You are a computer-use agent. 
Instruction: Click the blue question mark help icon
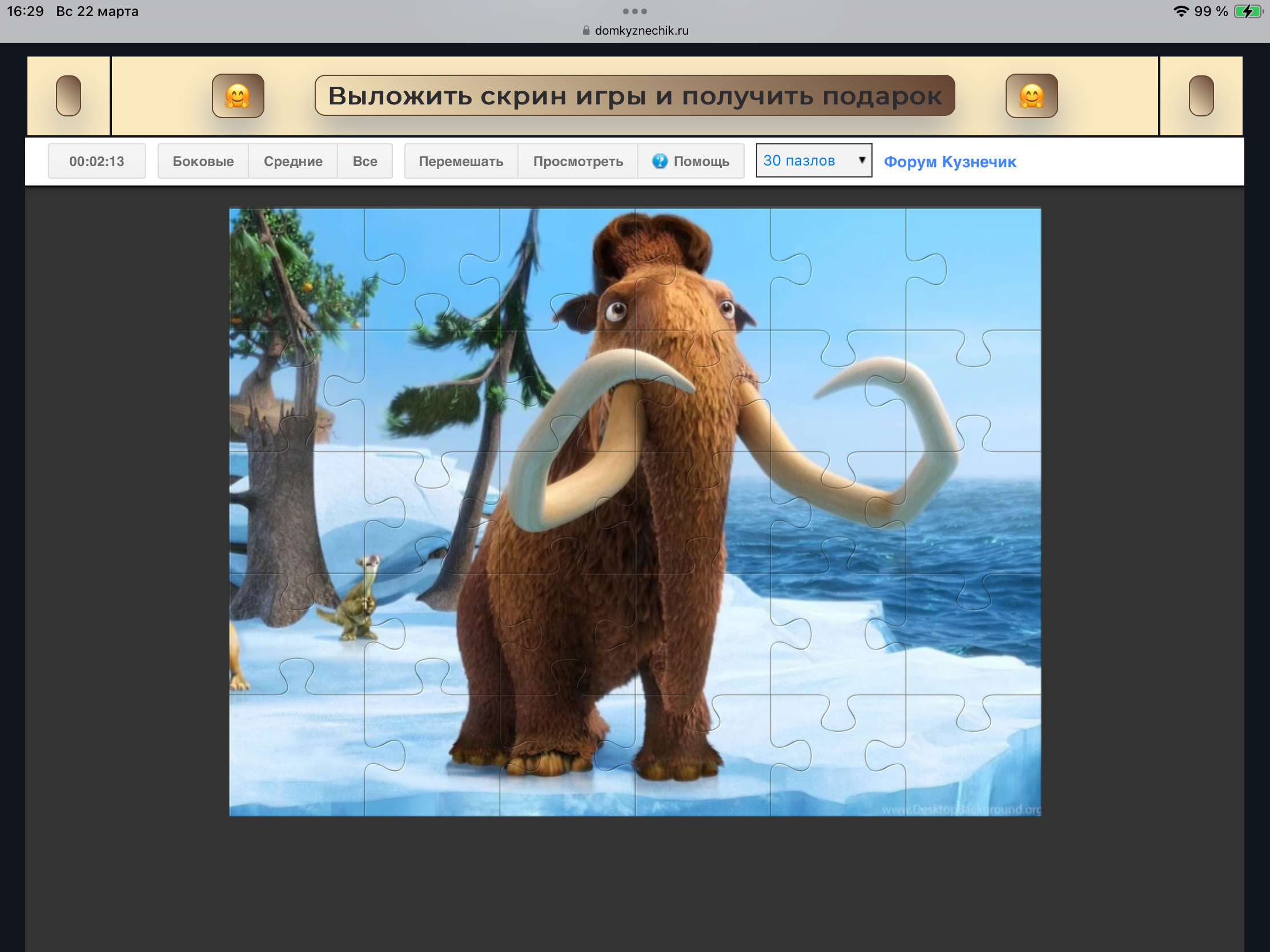point(660,162)
